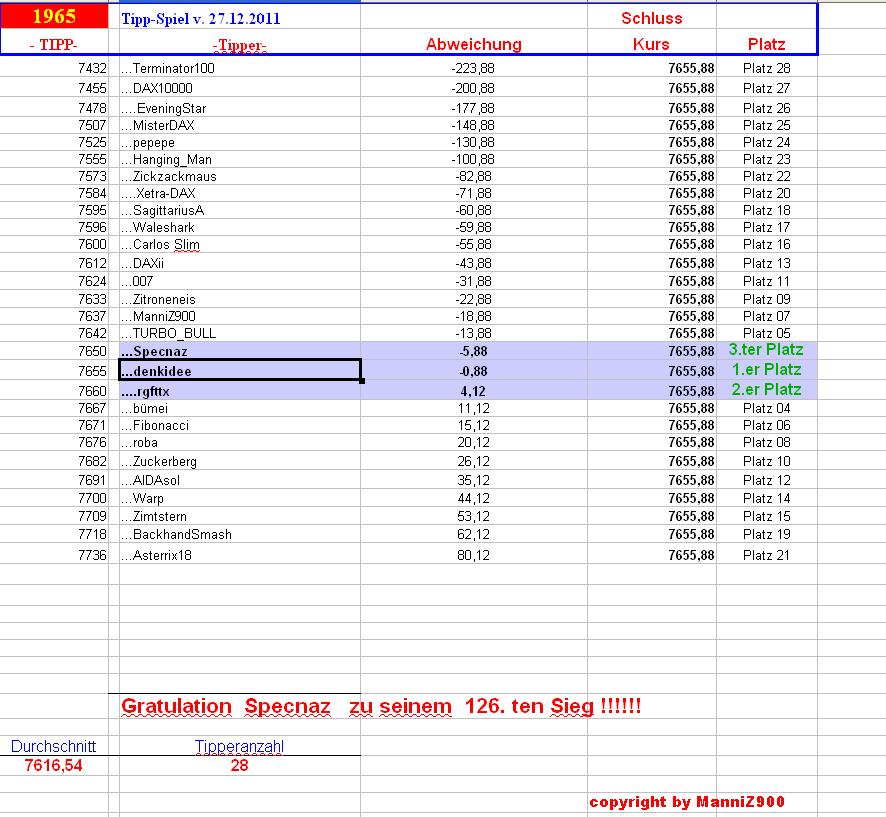The width and height of the screenshot is (886, 817).
Task: Select the Kurs column header
Action: [x=651, y=44]
